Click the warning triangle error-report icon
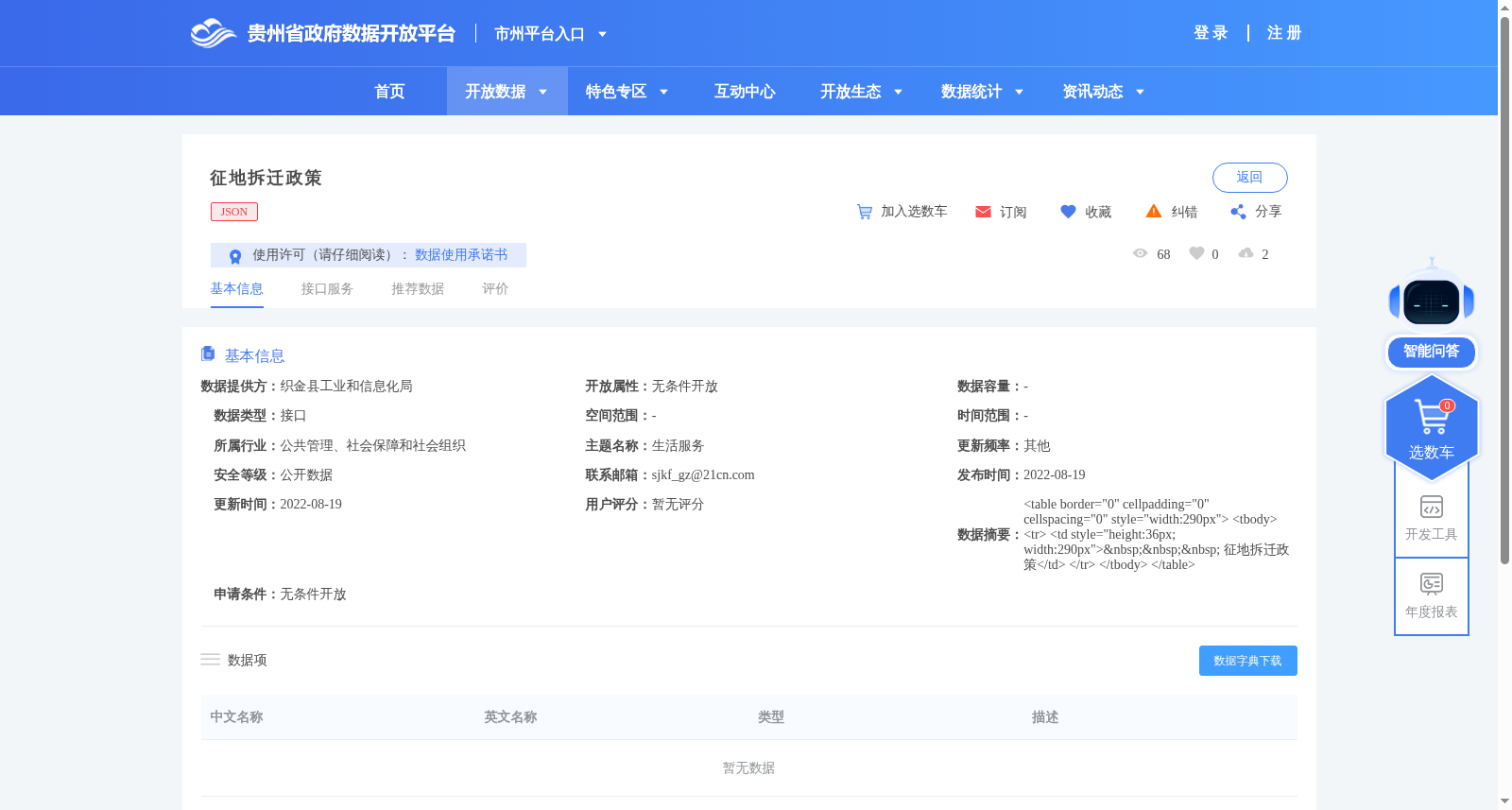 [1154, 211]
